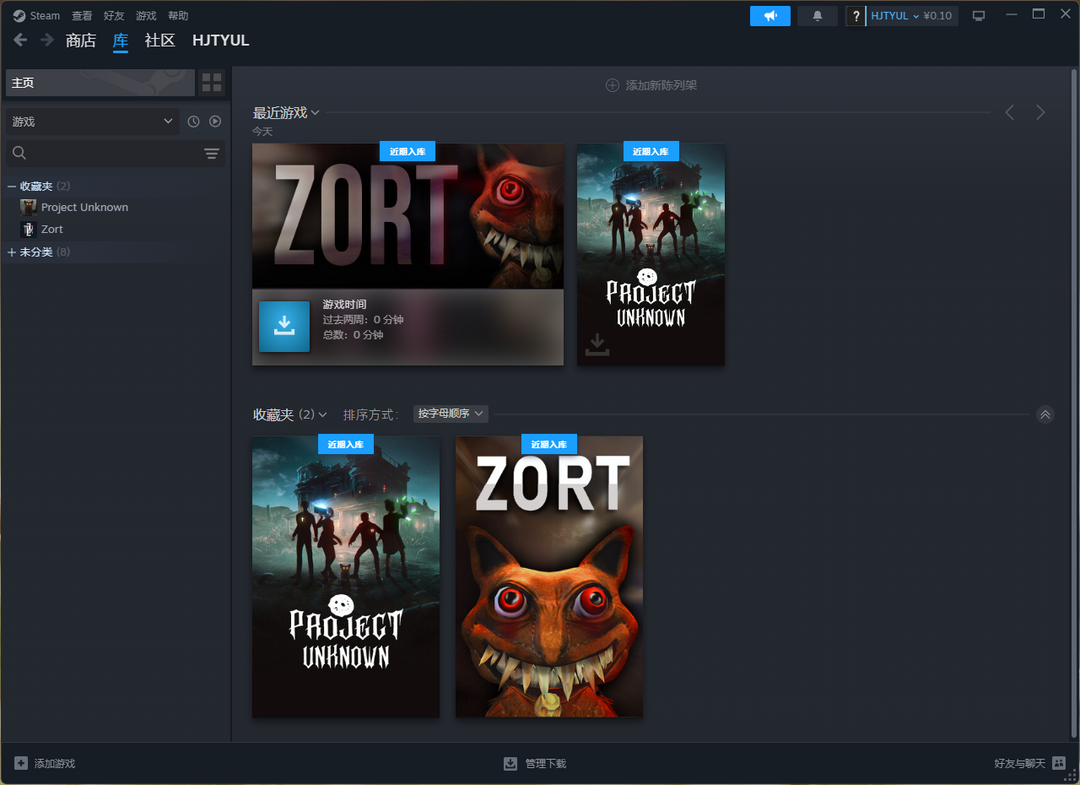Collapse the 收藏夹 shelf with chevron button
The width and height of the screenshot is (1080, 785).
pos(1045,415)
